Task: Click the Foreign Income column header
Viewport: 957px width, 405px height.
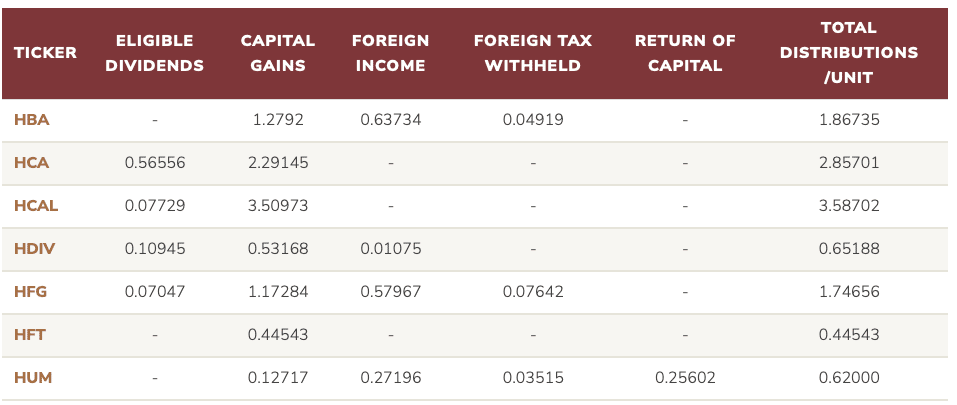Action: (x=391, y=53)
